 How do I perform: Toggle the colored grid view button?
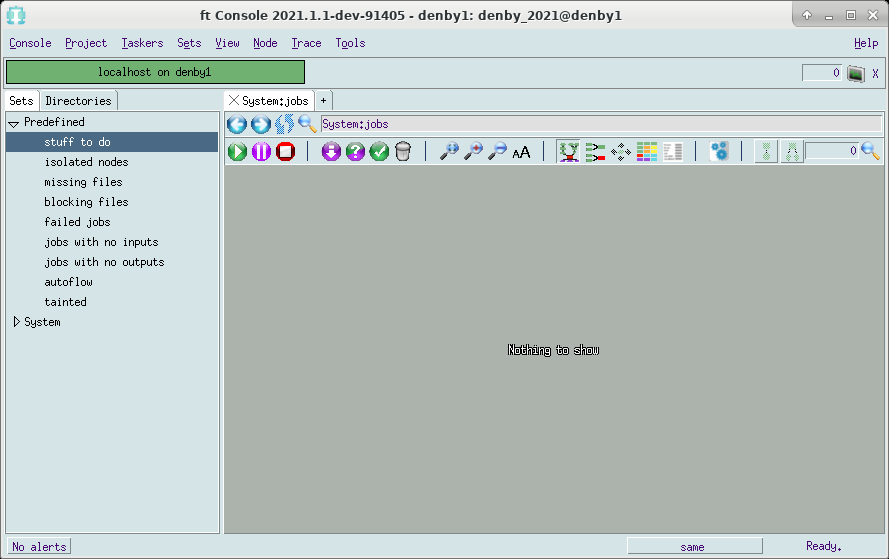point(647,152)
